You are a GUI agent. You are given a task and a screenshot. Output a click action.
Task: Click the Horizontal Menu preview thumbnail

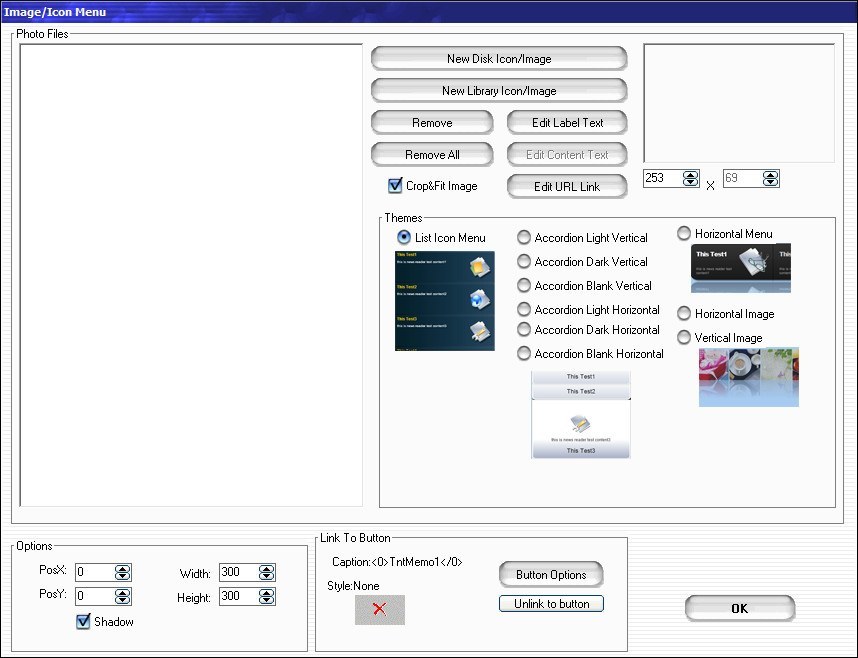tap(740, 268)
